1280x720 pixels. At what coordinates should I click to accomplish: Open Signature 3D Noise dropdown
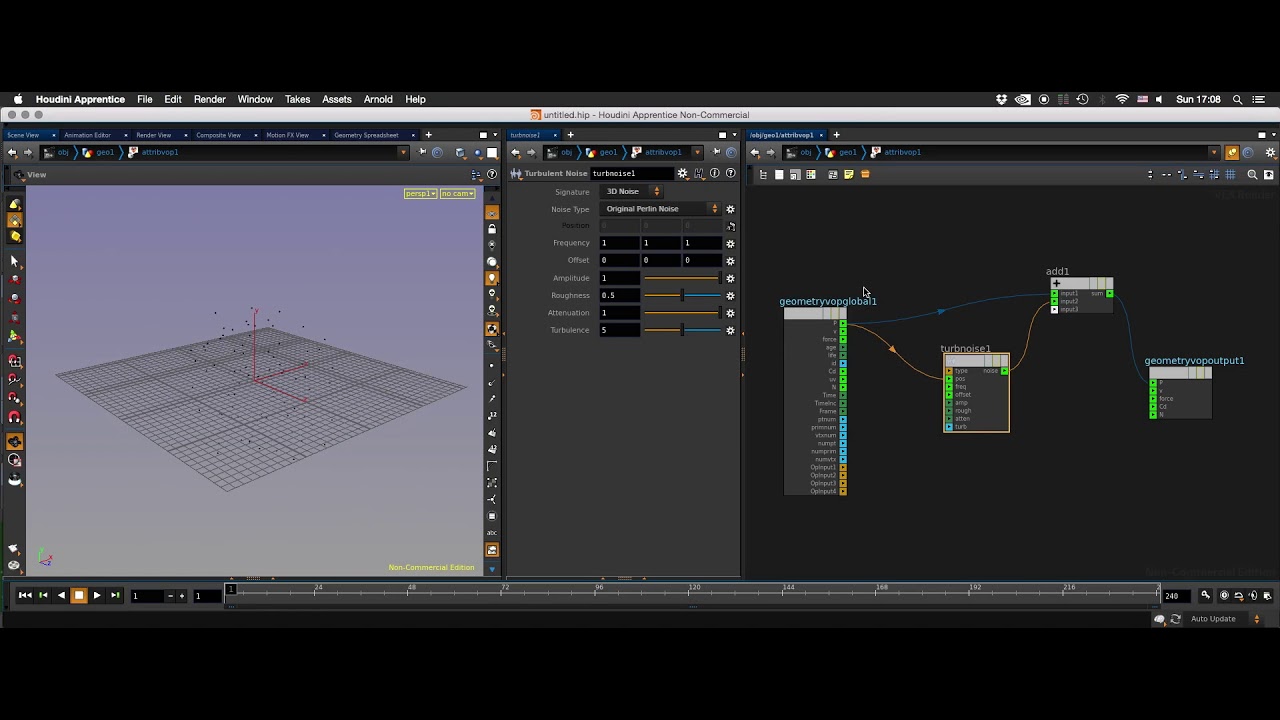point(632,191)
